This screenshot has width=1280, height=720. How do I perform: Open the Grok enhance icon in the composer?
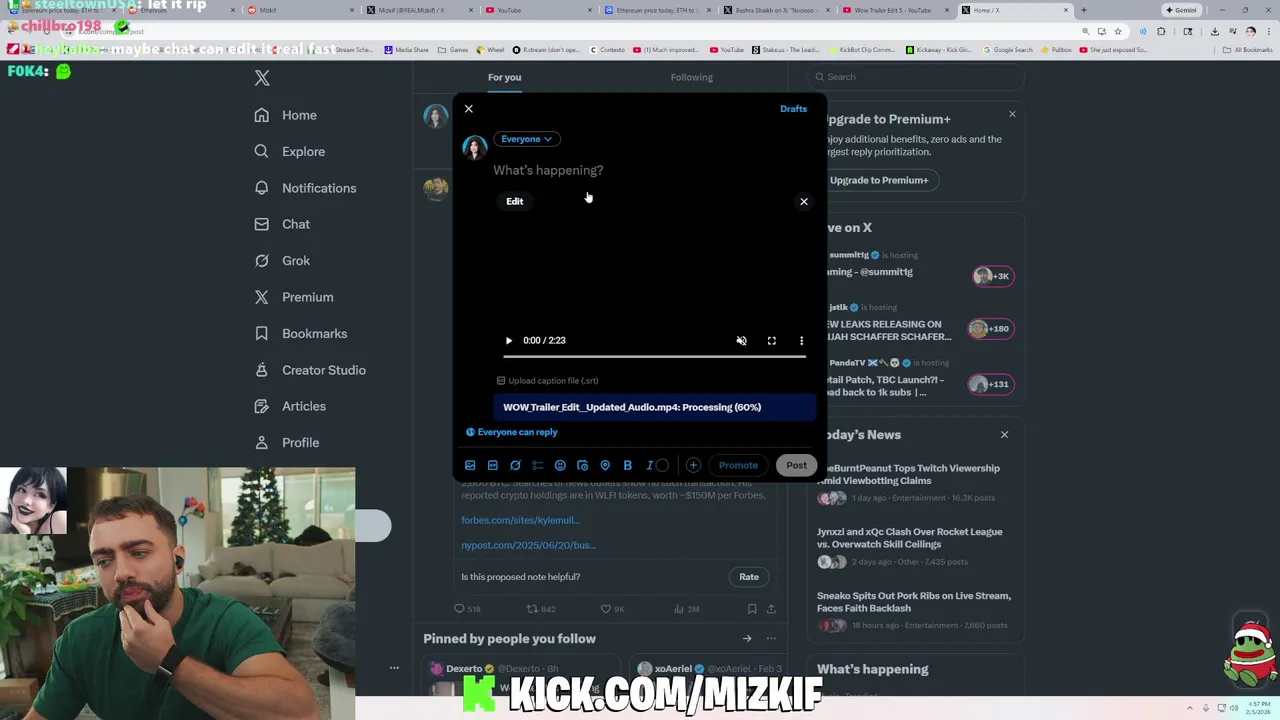point(515,465)
